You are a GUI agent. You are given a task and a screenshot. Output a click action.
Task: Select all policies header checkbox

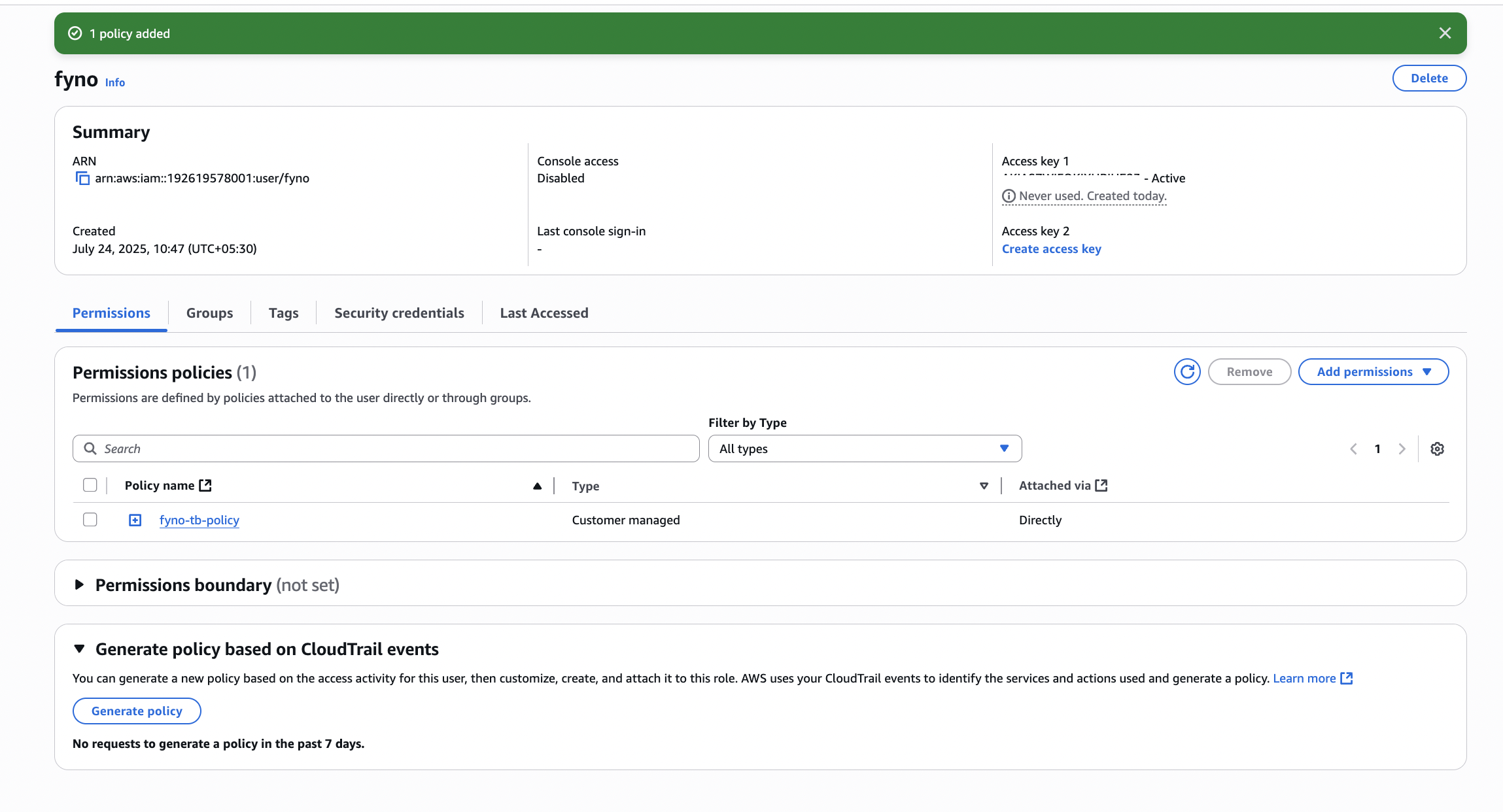[x=90, y=485]
